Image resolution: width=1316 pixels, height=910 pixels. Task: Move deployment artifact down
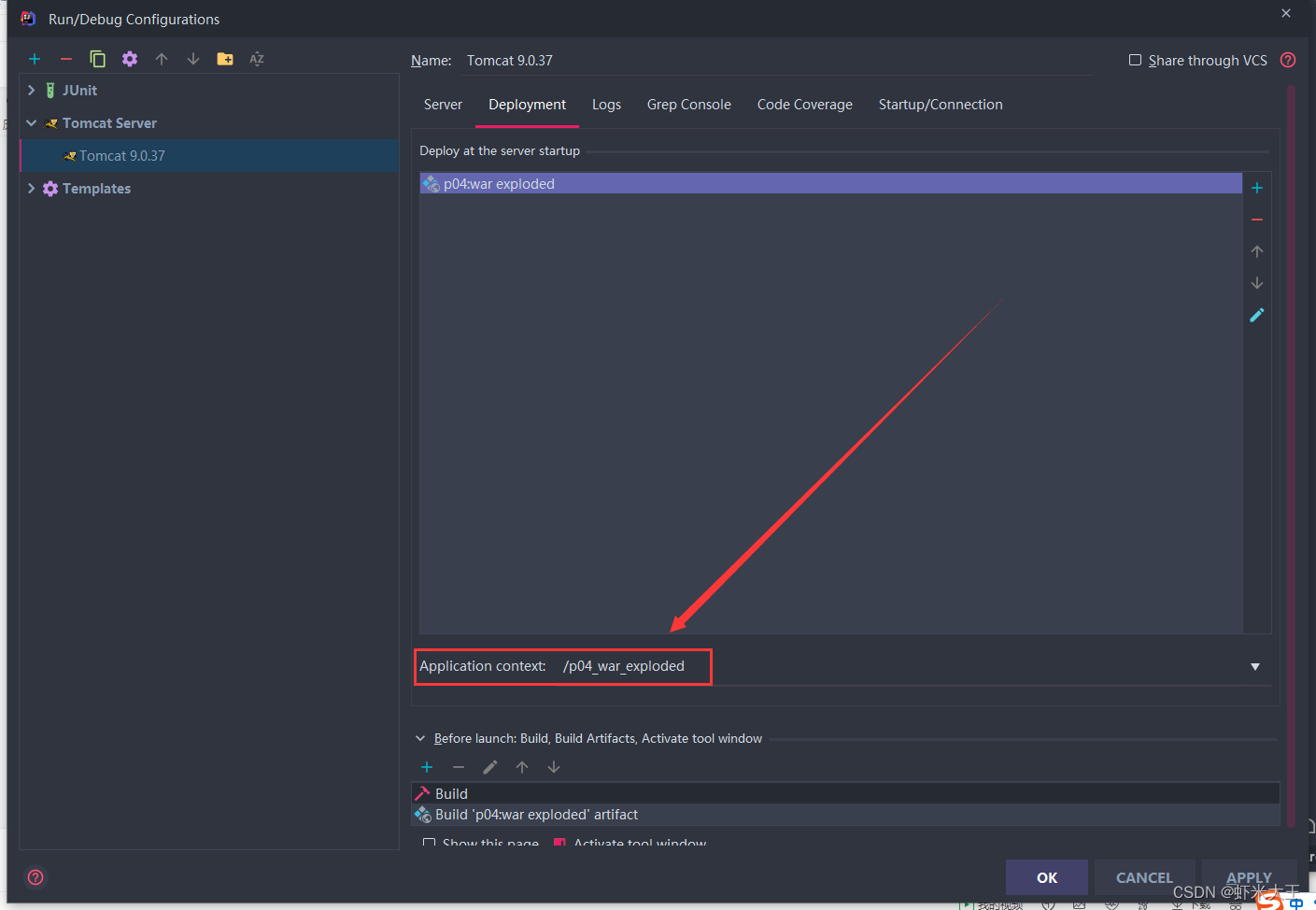(1257, 283)
